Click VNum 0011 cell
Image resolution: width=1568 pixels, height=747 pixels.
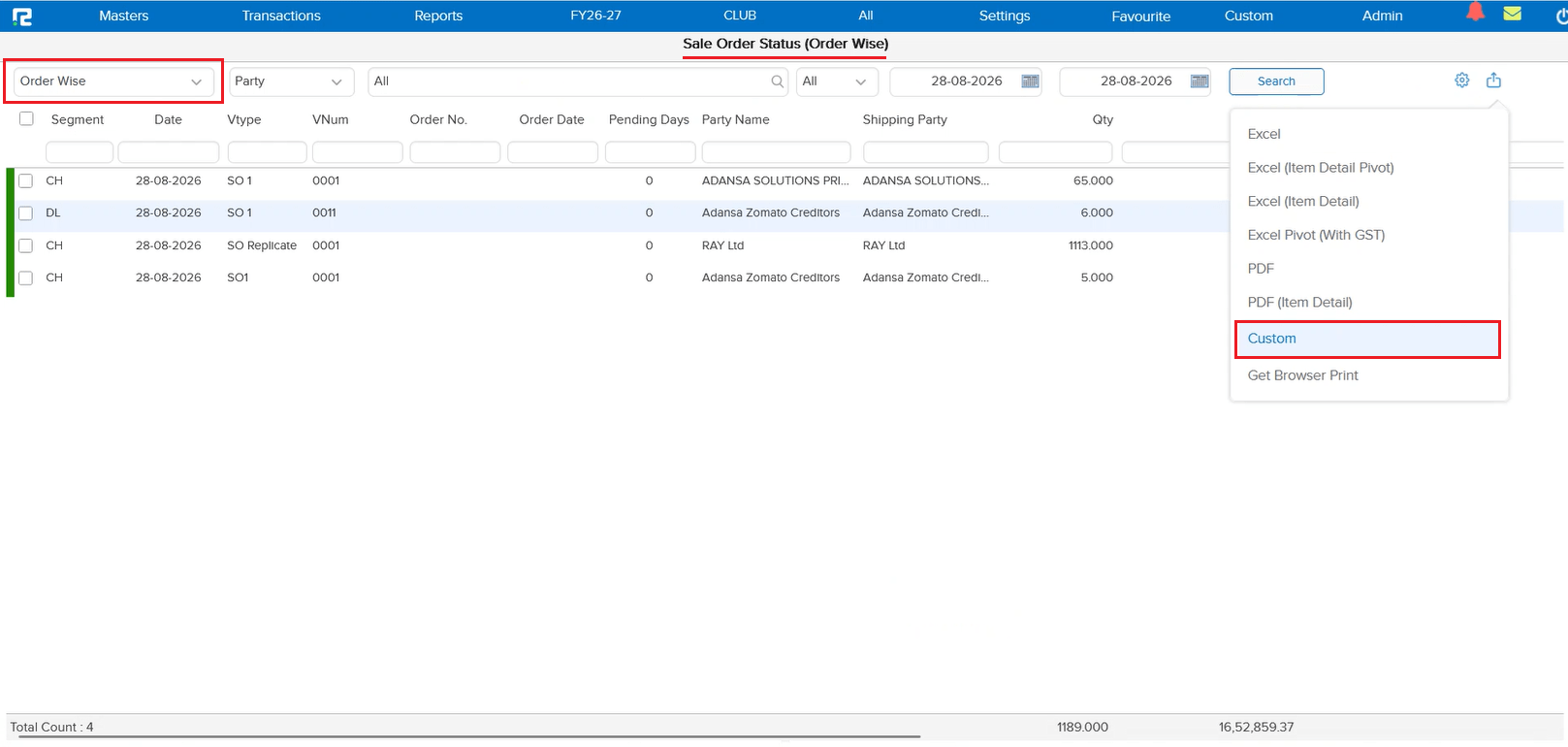pos(324,212)
